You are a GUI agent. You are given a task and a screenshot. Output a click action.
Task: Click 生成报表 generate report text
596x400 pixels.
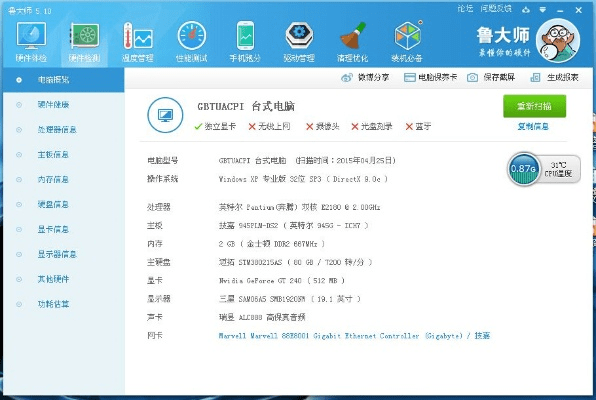pyautogui.click(x=563, y=78)
